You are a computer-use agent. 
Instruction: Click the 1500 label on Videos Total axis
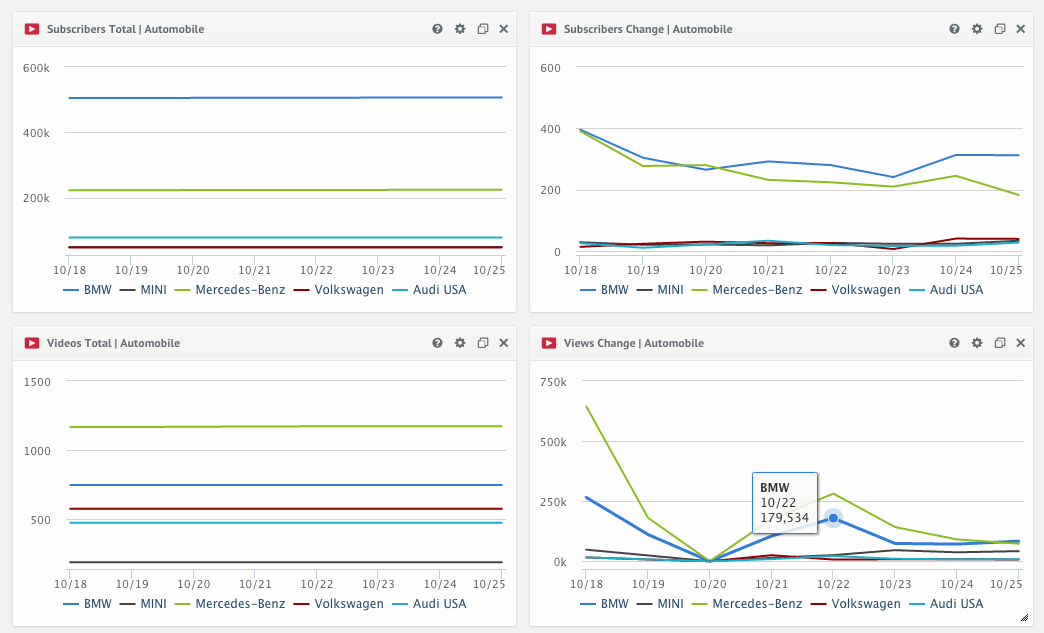click(37, 382)
